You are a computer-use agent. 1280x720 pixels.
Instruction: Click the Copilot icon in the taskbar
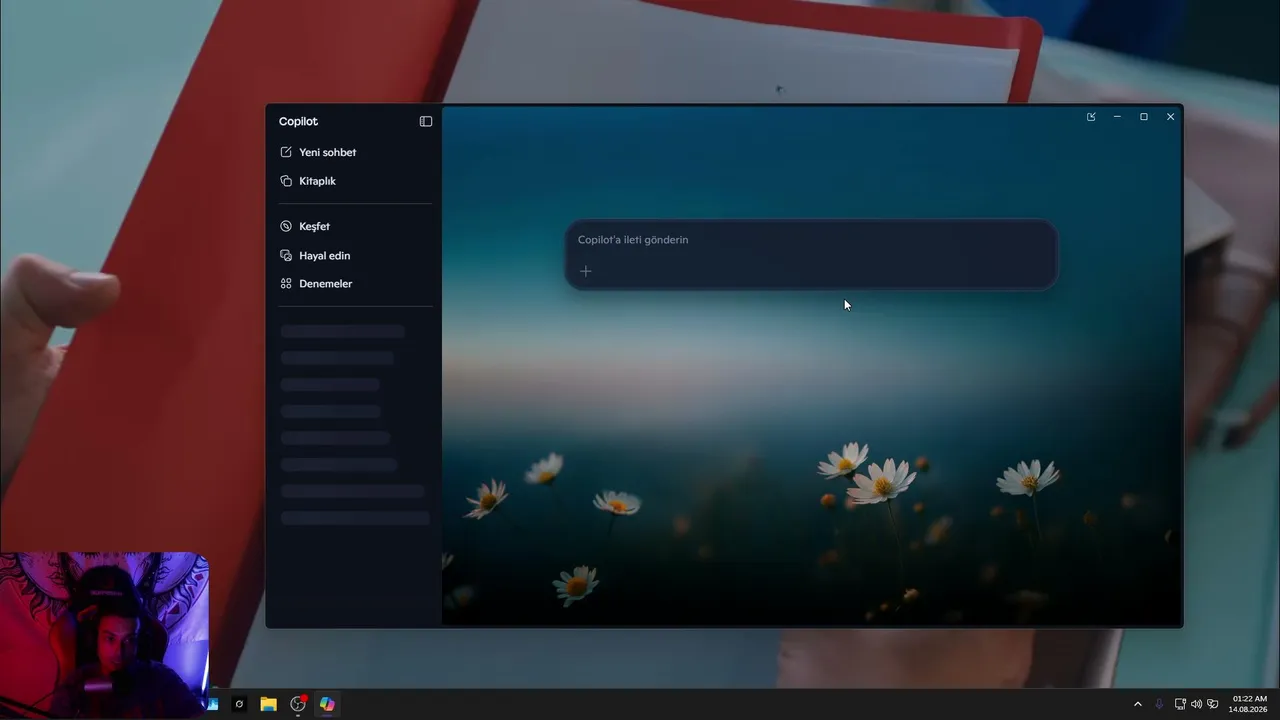click(x=327, y=704)
